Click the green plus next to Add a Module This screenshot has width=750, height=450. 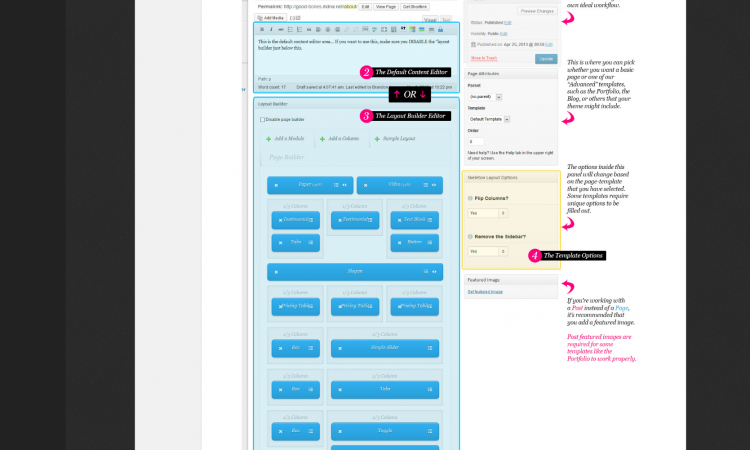[x=268, y=138]
